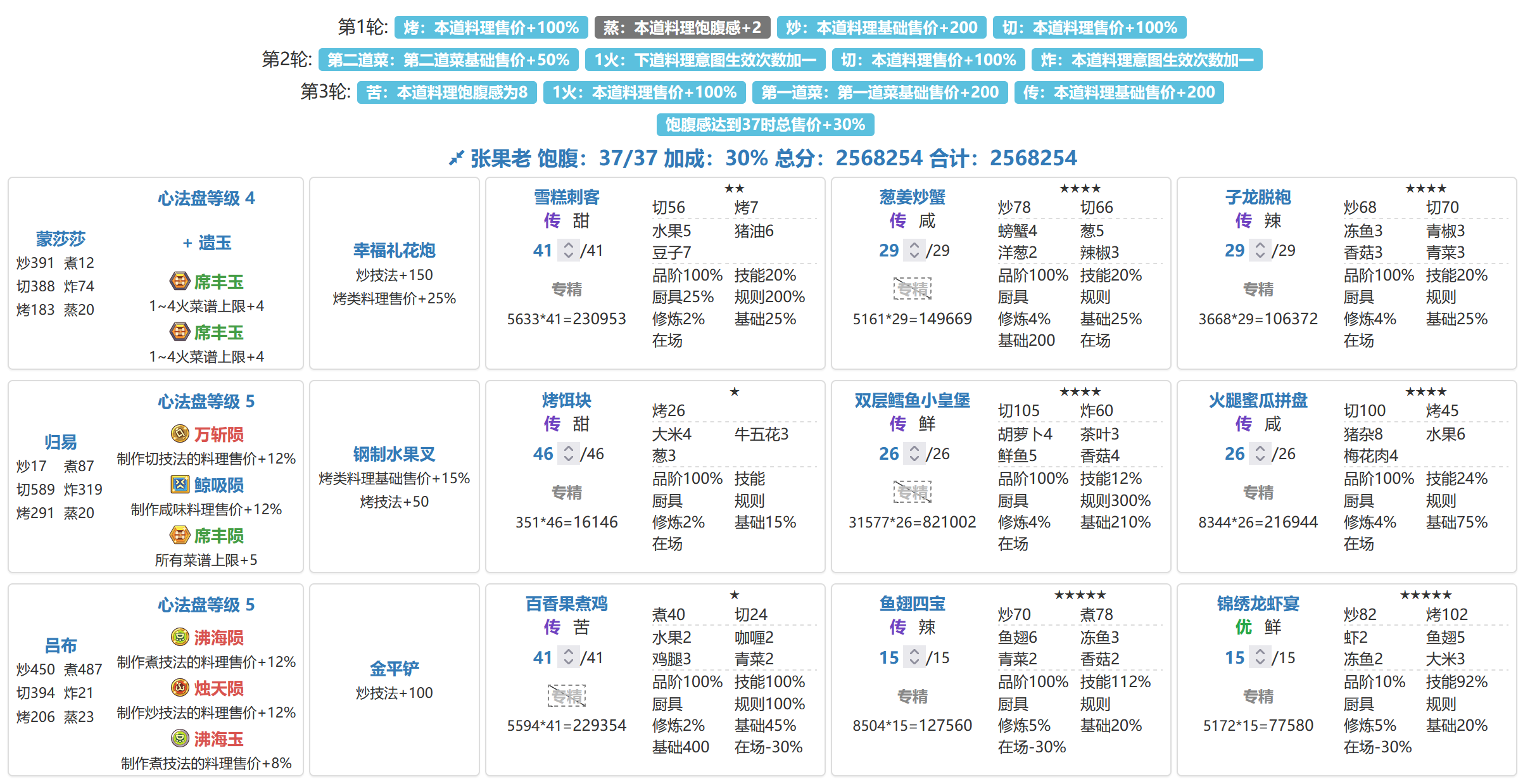Adjust quantity stepper for 烤饵块

(x=569, y=453)
